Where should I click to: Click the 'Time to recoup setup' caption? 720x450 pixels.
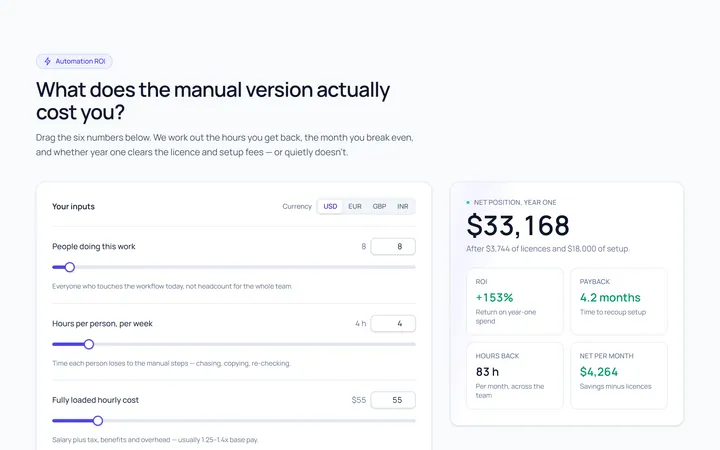tap(613, 312)
